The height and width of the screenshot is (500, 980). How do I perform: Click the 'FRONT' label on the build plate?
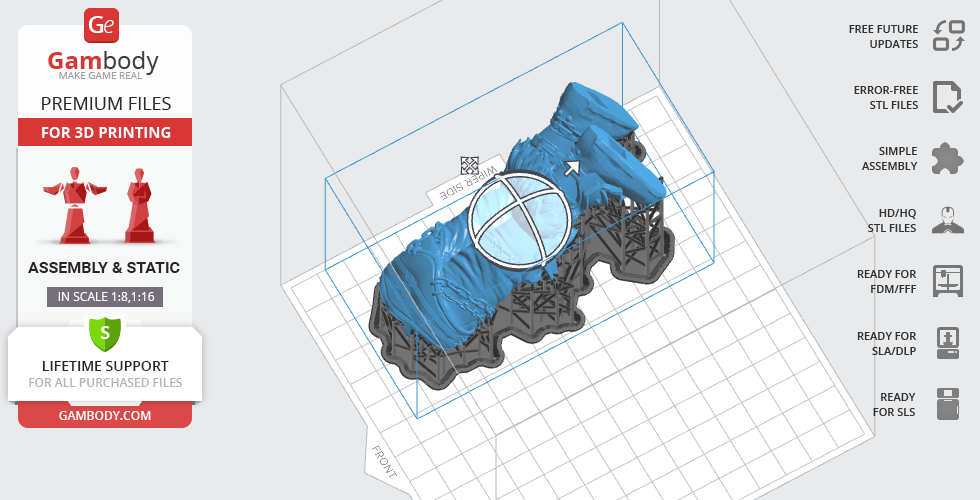tap(383, 462)
